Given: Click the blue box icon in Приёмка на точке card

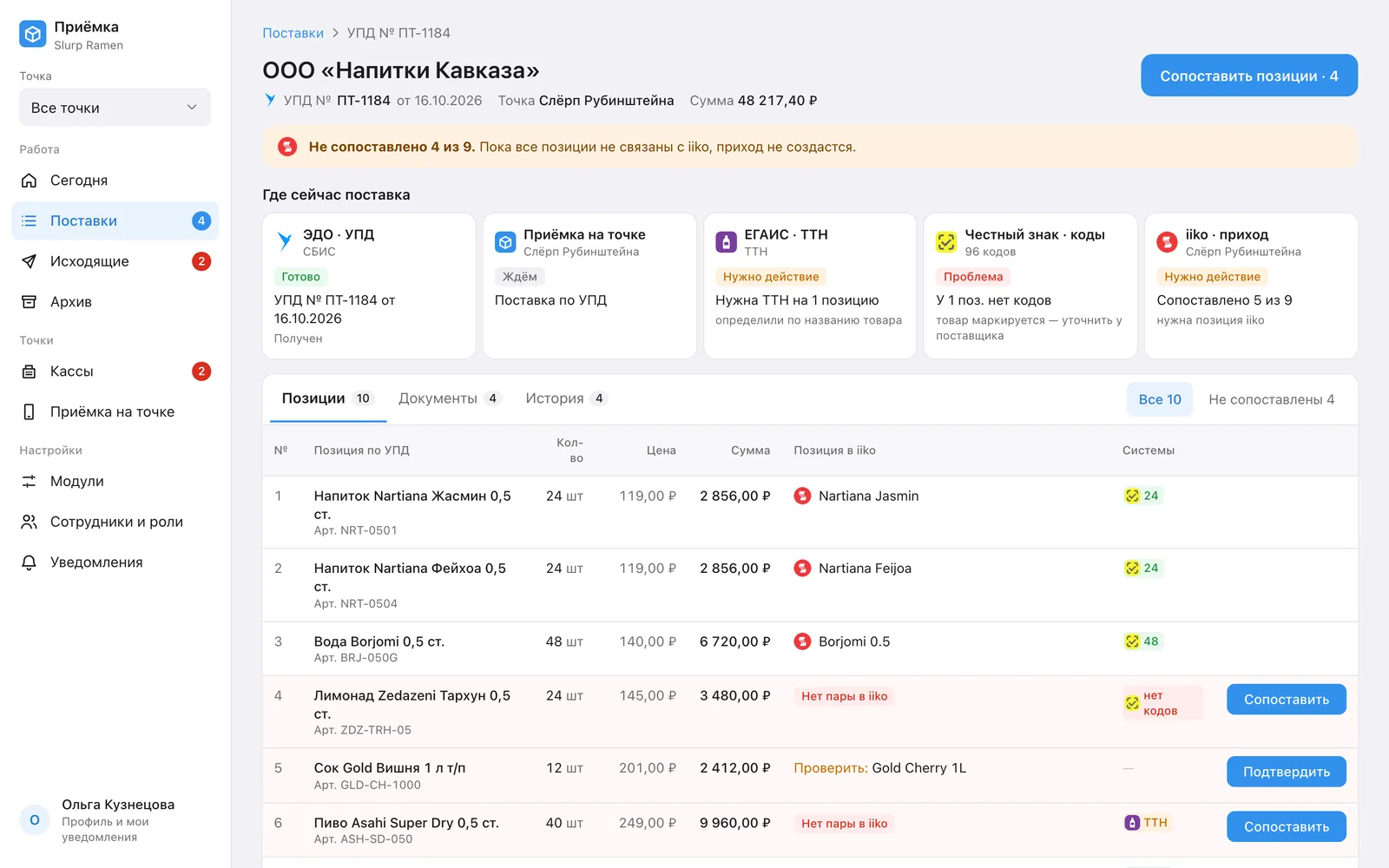Looking at the screenshot, I should [x=505, y=242].
